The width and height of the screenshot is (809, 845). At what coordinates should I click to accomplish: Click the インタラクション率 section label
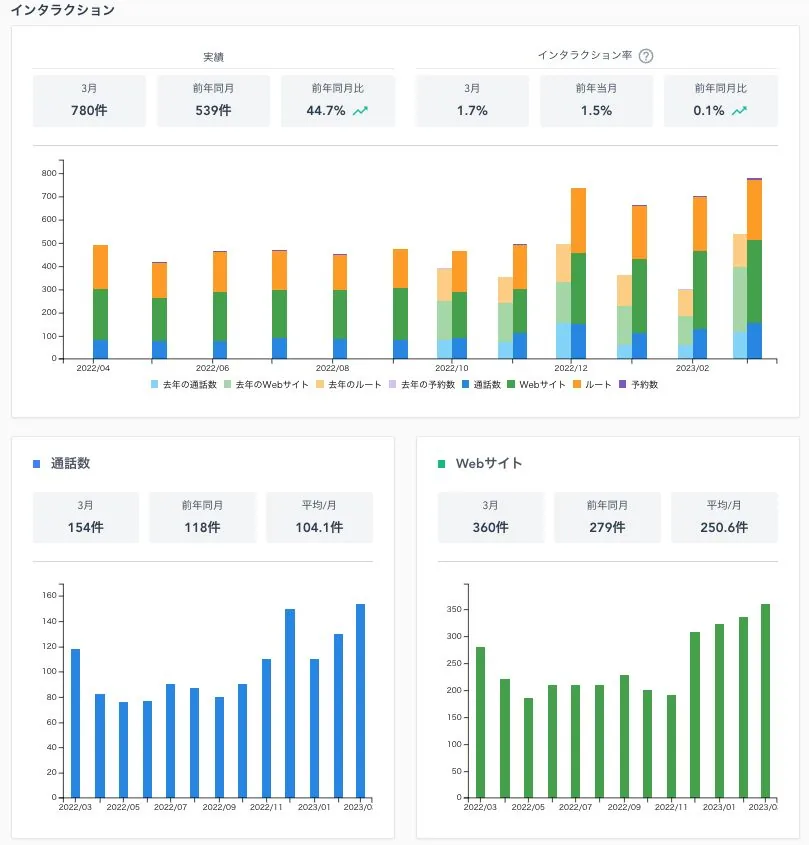[x=585, y=56]
